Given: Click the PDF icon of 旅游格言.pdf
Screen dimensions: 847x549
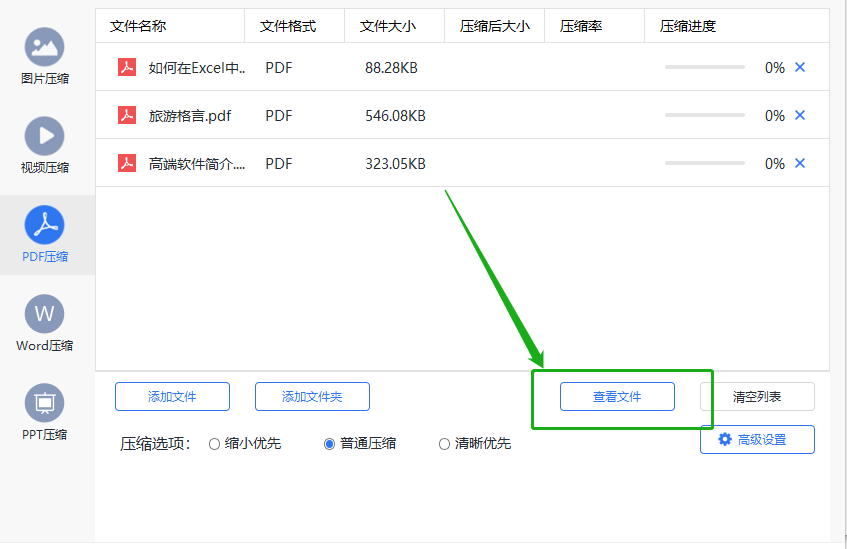Looking at the screenshot, I should click(127, 115).
